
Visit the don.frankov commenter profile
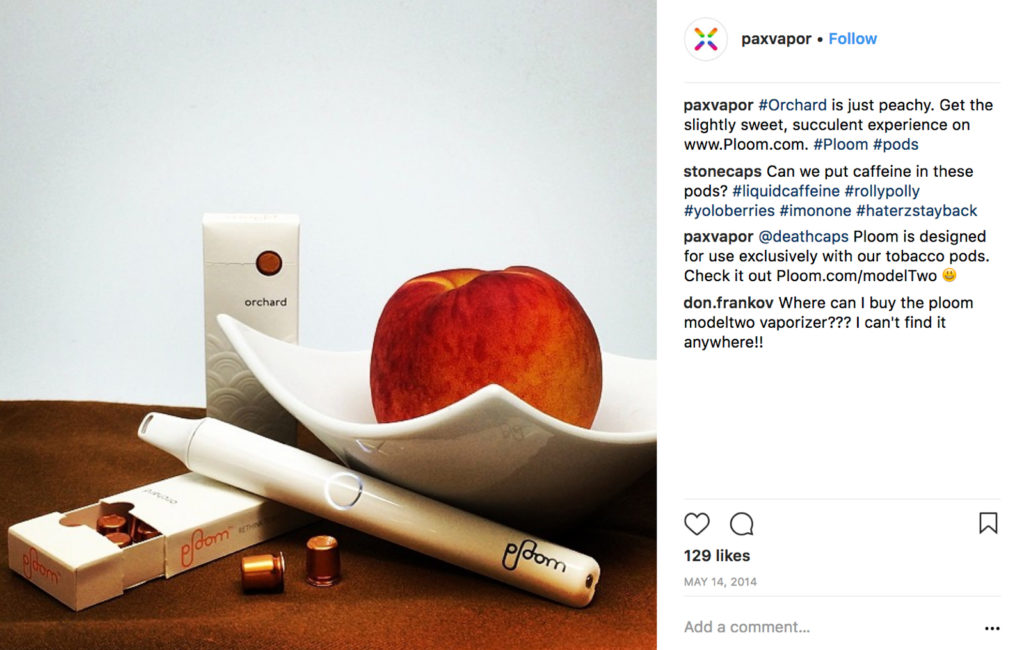tap(728, 303)
